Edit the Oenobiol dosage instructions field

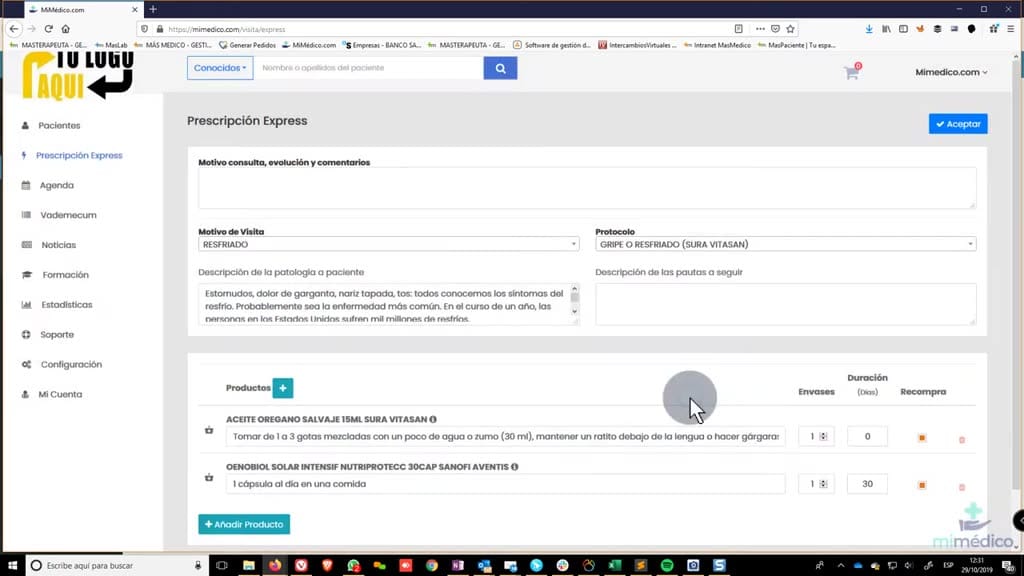click(505, 484)
